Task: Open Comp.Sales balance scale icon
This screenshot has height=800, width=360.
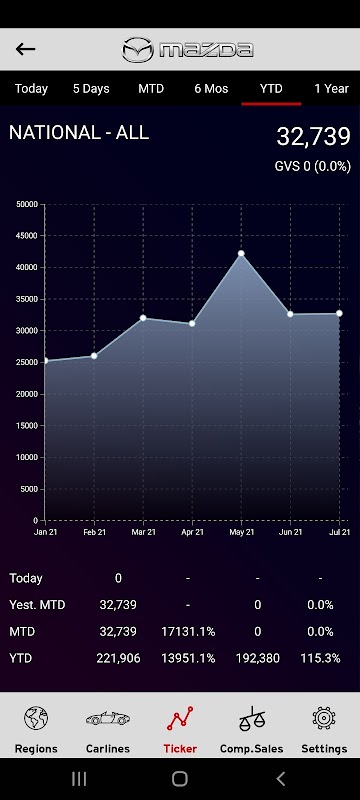Action: 252,719
